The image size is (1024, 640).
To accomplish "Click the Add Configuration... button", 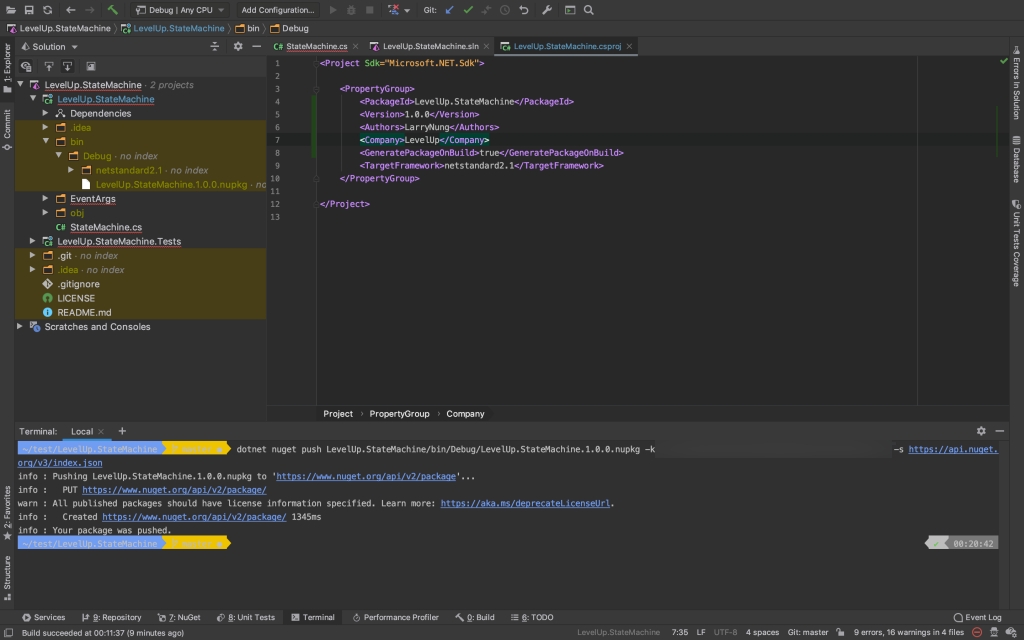I will 278,10.
